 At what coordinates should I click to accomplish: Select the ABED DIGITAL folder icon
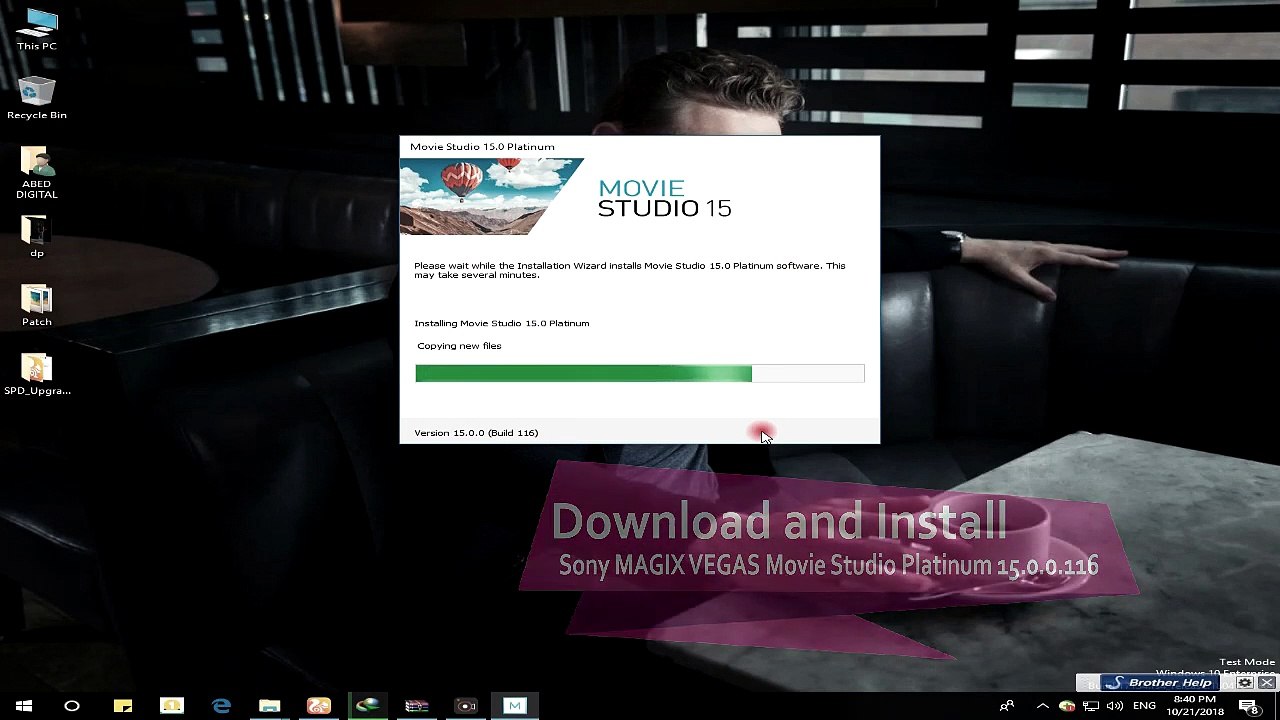pyautogui.click(x=37, y=172)
